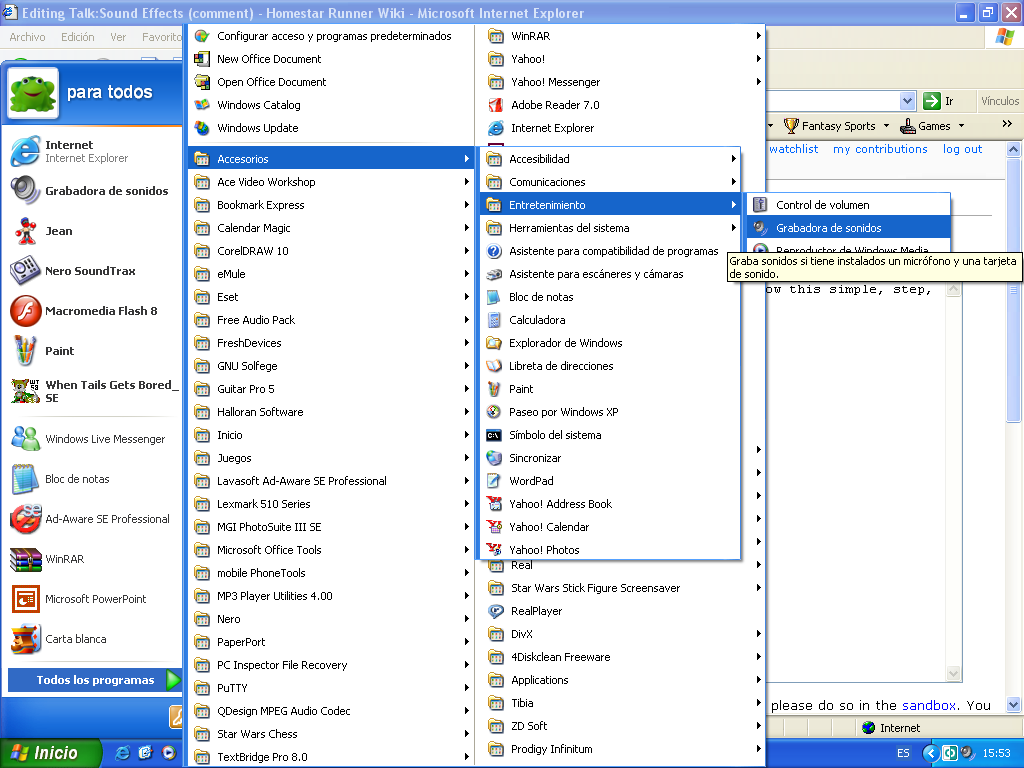Click New Office Document

(330, 59)
